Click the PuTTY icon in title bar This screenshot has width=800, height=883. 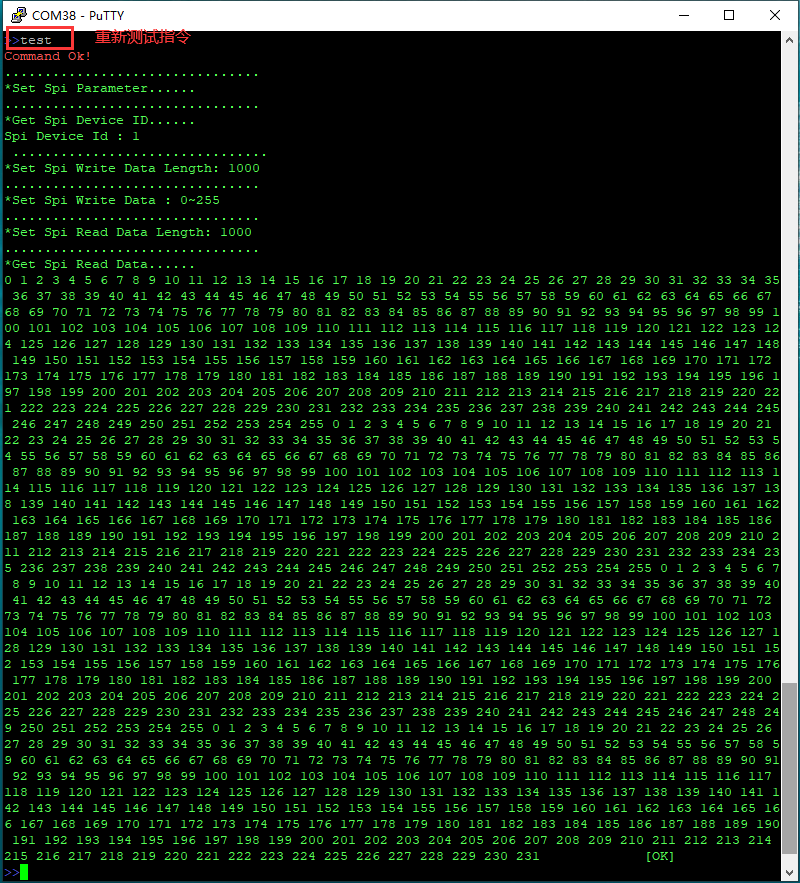pyautogui.click(x=16, y=15)
